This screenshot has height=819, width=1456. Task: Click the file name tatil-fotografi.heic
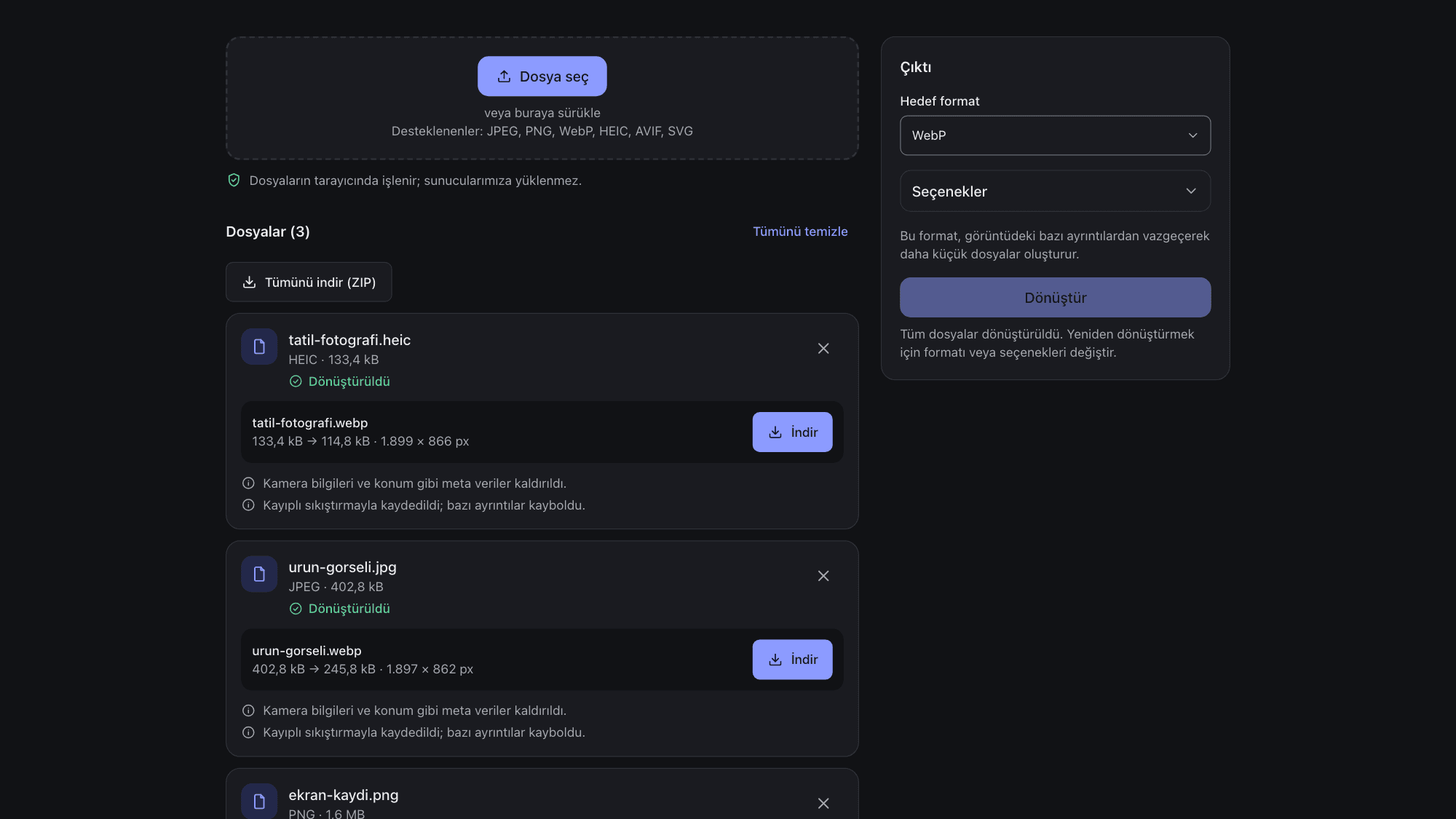click(x=349, y=340)
